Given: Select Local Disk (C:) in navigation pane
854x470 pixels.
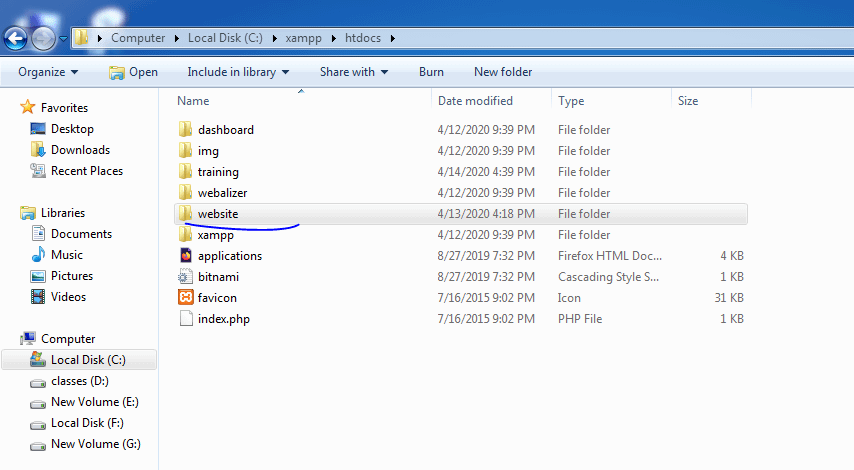Looking at the screenshot, I should pos(80,359).
